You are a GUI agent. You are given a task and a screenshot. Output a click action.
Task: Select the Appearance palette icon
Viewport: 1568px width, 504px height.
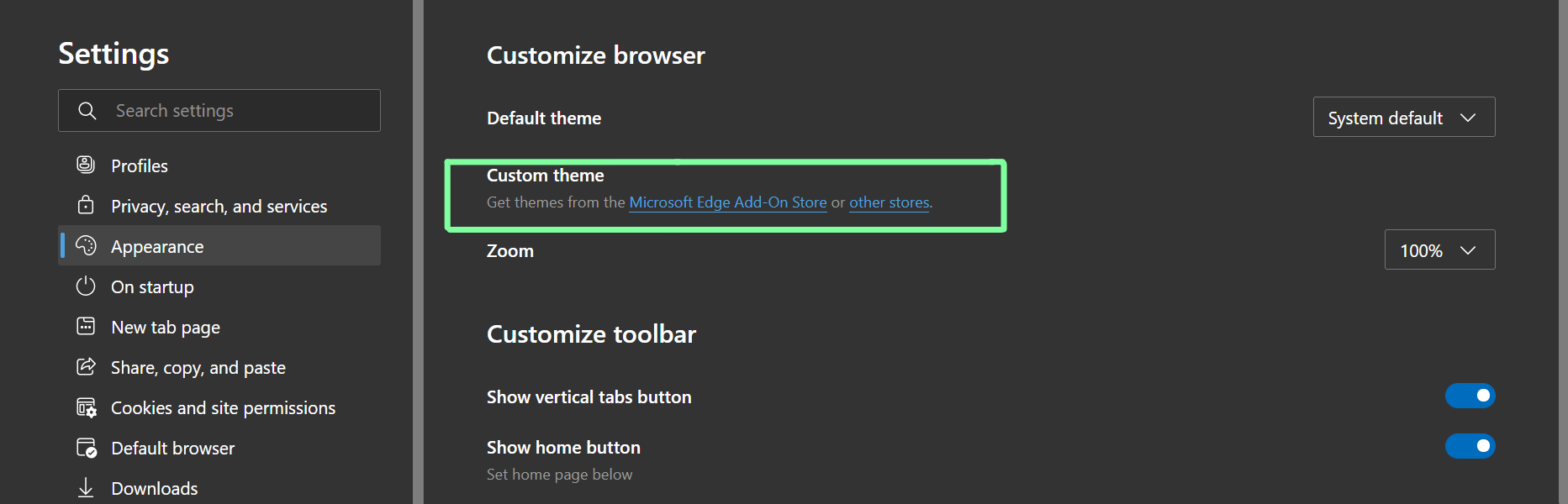tap(86, 245)
